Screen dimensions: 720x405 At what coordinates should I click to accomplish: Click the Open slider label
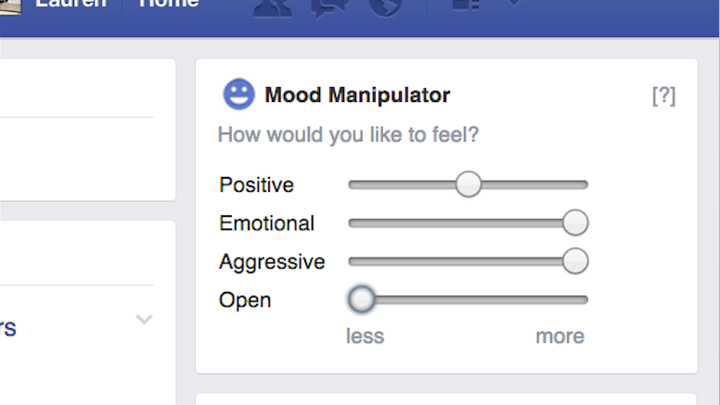tap(245, 301)
